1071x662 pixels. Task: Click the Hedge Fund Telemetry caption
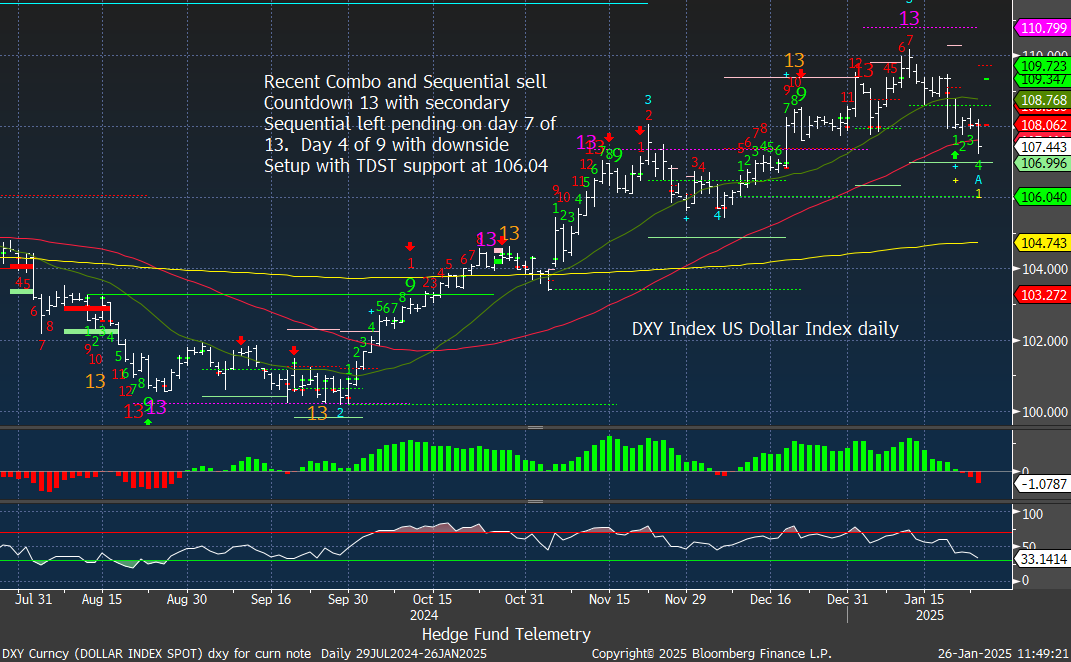[506, 634]
